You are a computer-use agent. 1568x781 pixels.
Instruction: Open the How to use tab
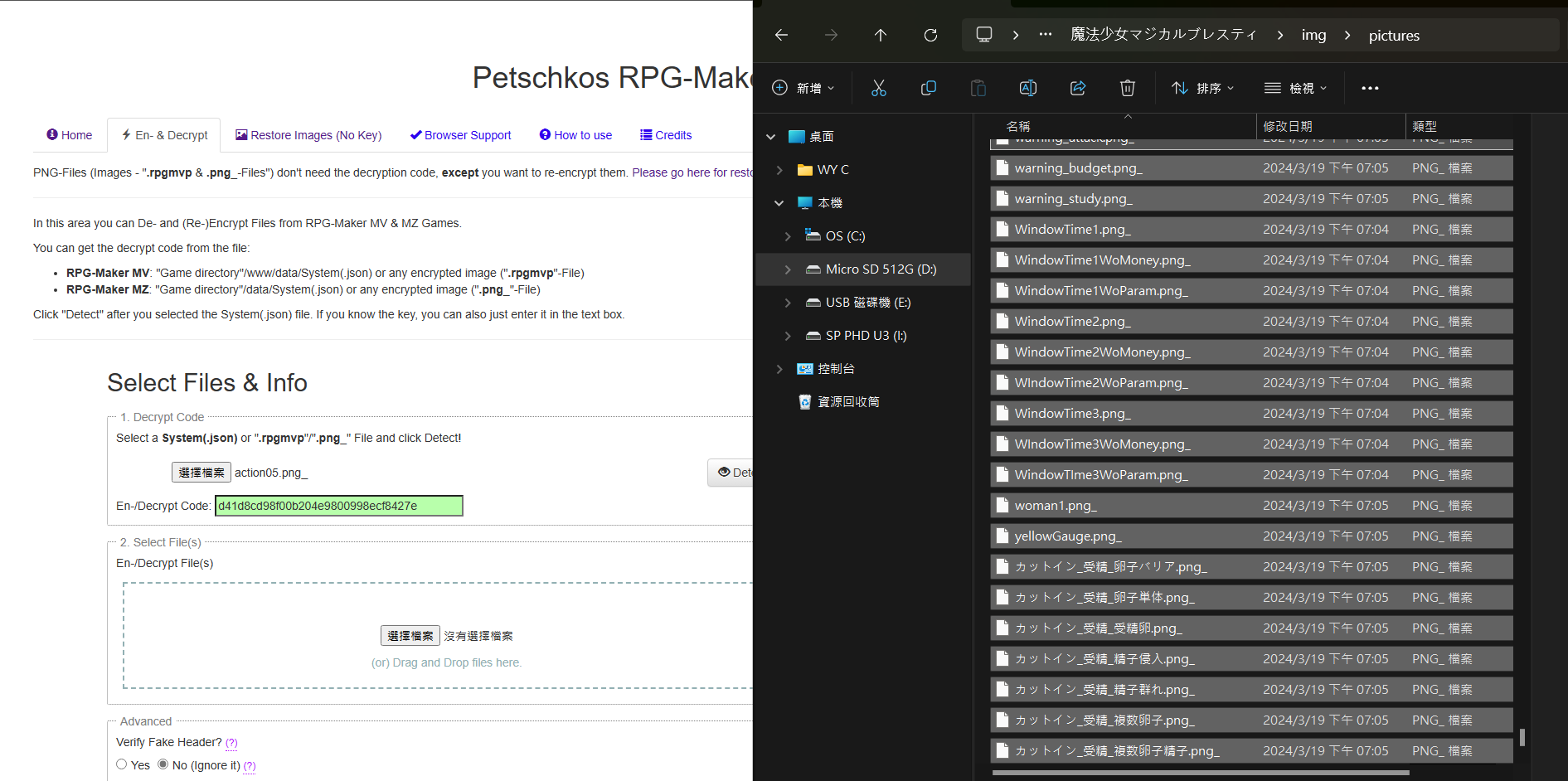575,135
